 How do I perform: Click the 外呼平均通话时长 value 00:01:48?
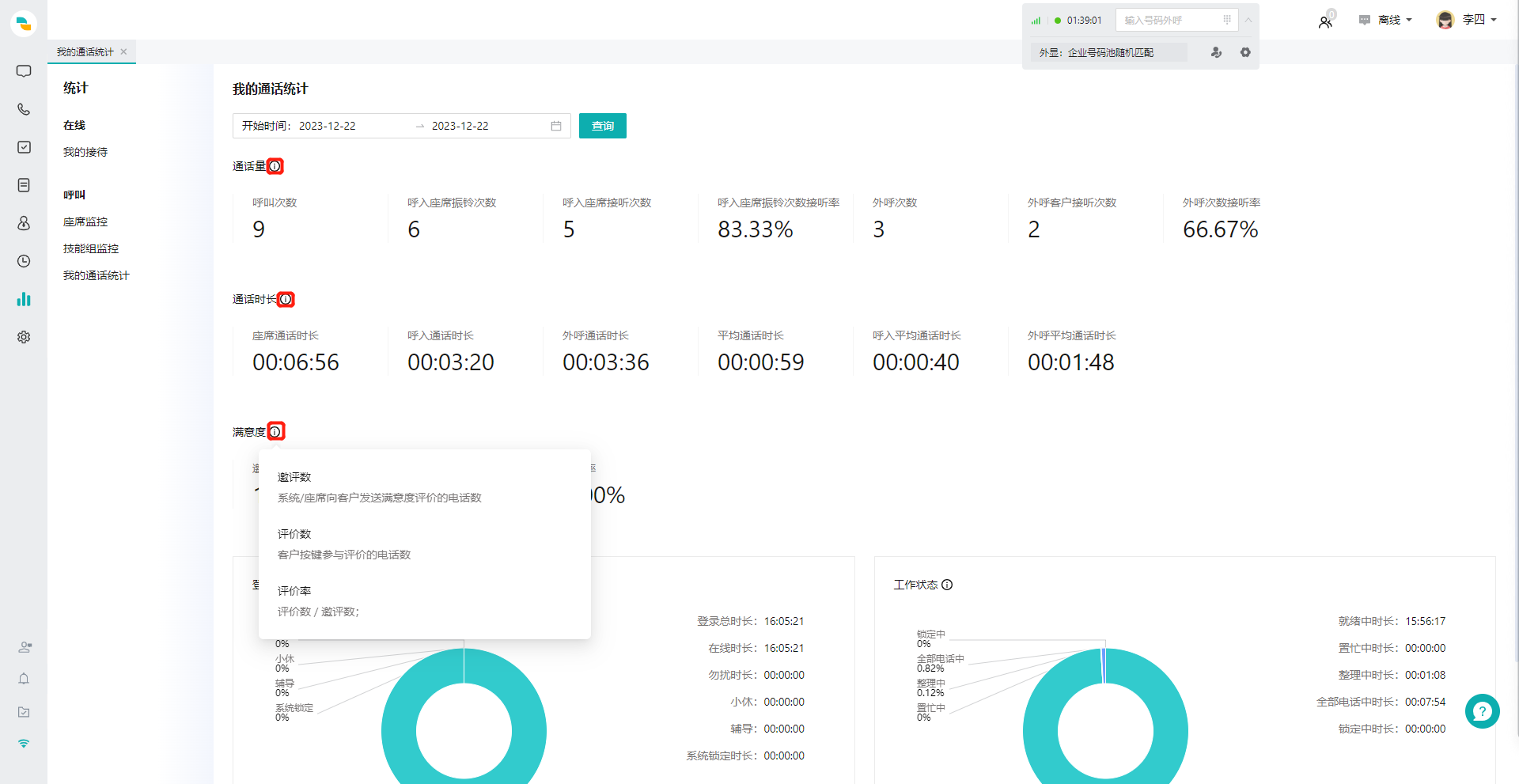point(1071,362)
